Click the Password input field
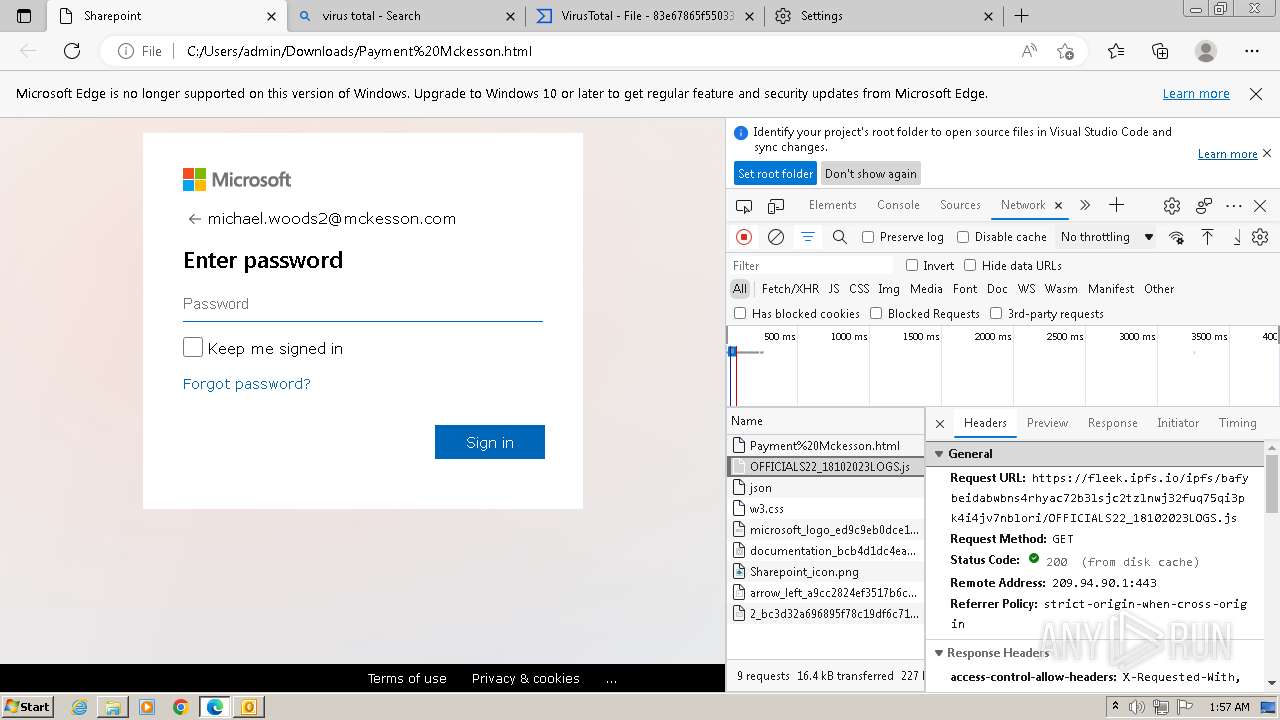Screen dimensions: 1280x720 click(363, 304)
